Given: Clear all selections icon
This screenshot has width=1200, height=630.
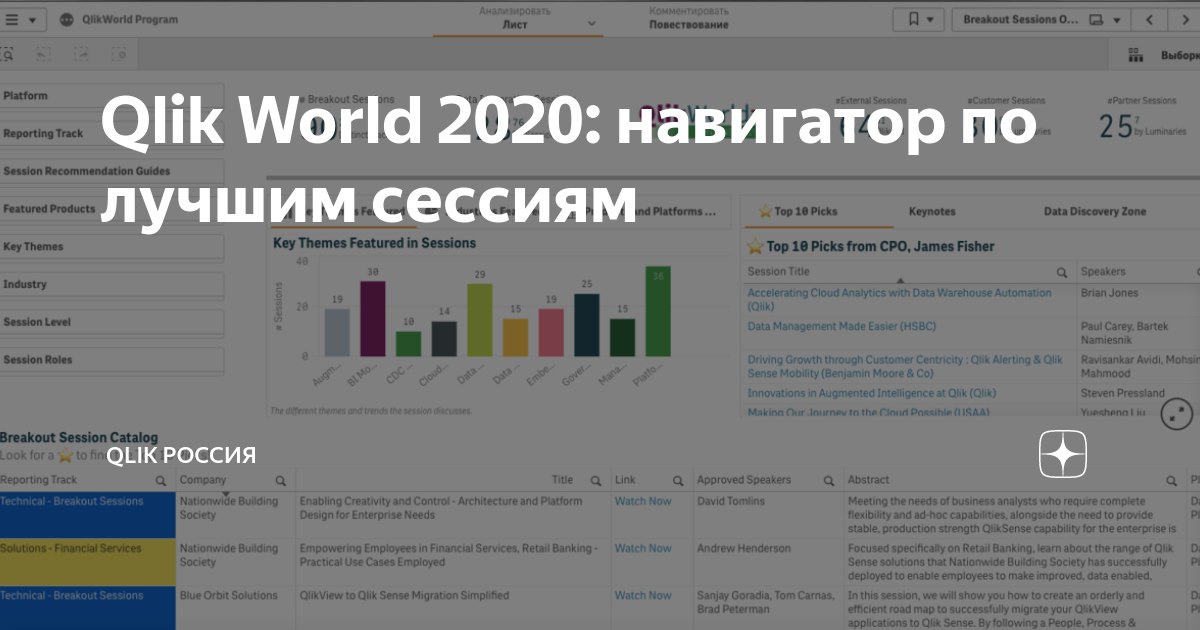Looking at the screenshot, I should point(119,55).
